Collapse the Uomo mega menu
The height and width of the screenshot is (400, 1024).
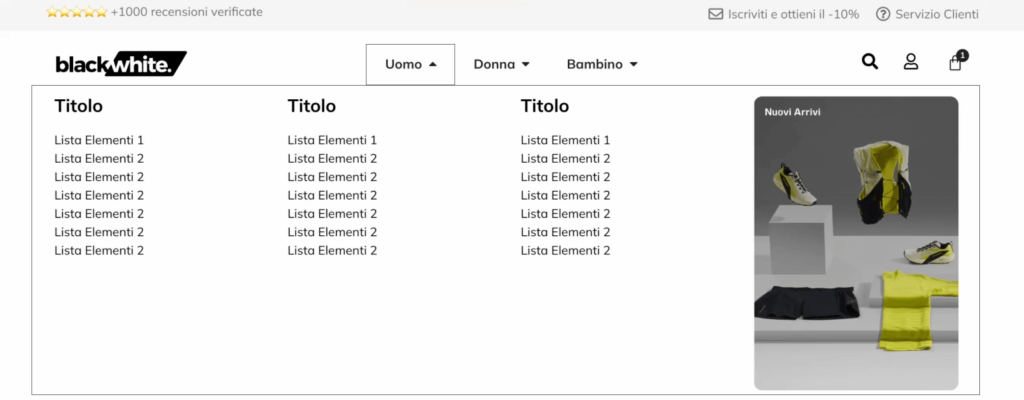410,64
